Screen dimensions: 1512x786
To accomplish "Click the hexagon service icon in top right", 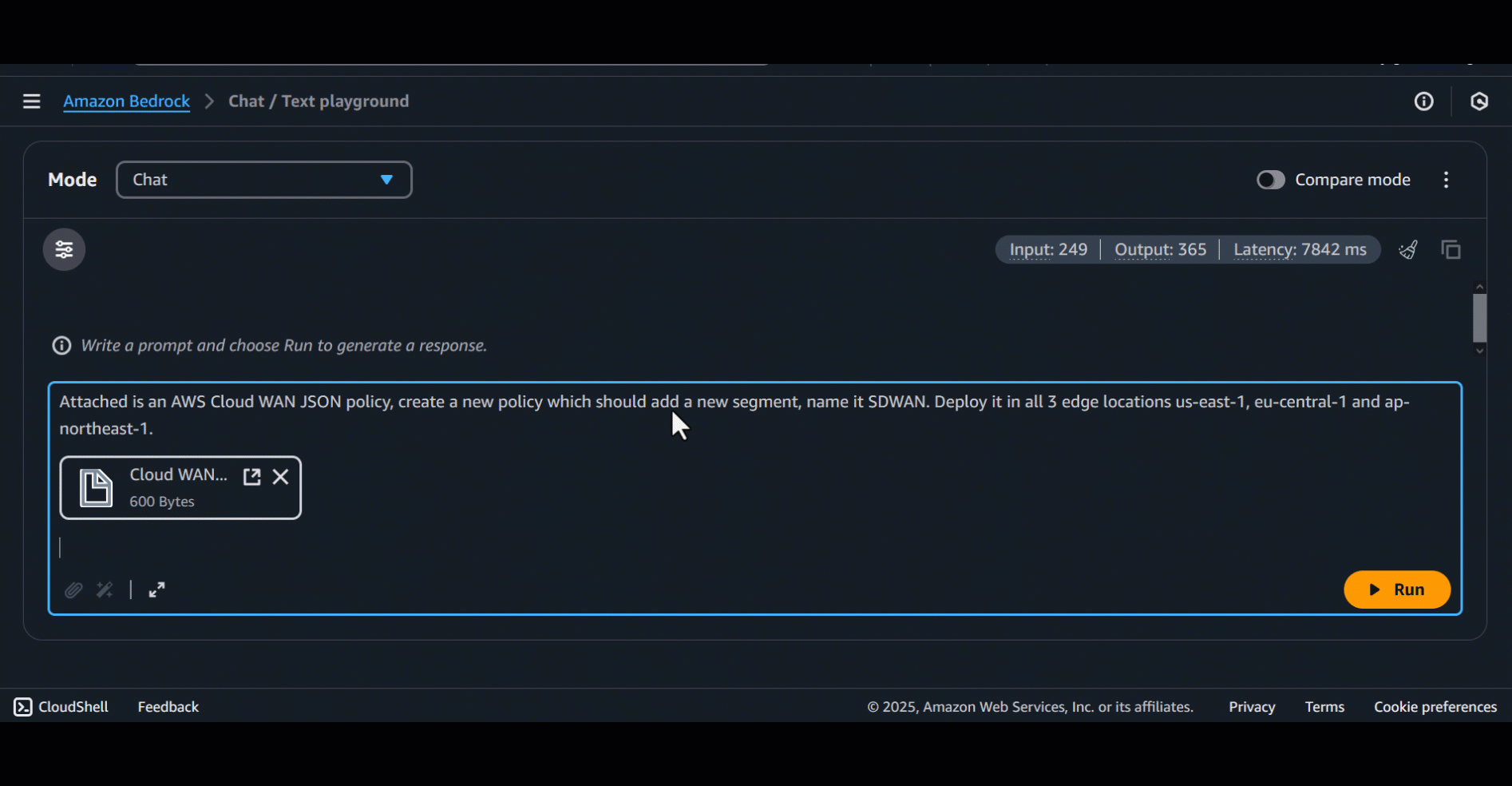I will point(1480,101).
